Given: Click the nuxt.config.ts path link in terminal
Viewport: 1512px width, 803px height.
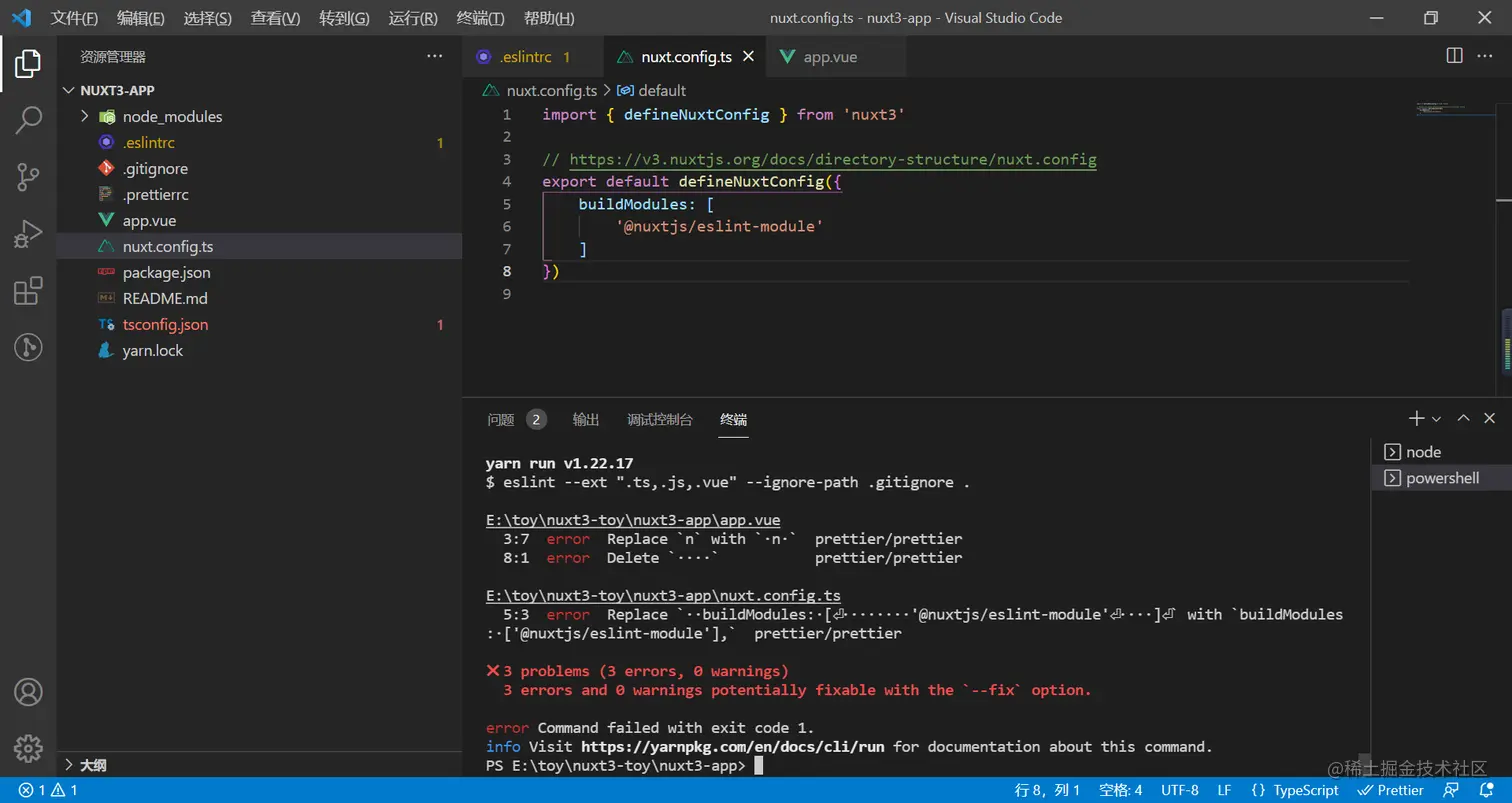Looking at the screenshot, I should point(663,595).
